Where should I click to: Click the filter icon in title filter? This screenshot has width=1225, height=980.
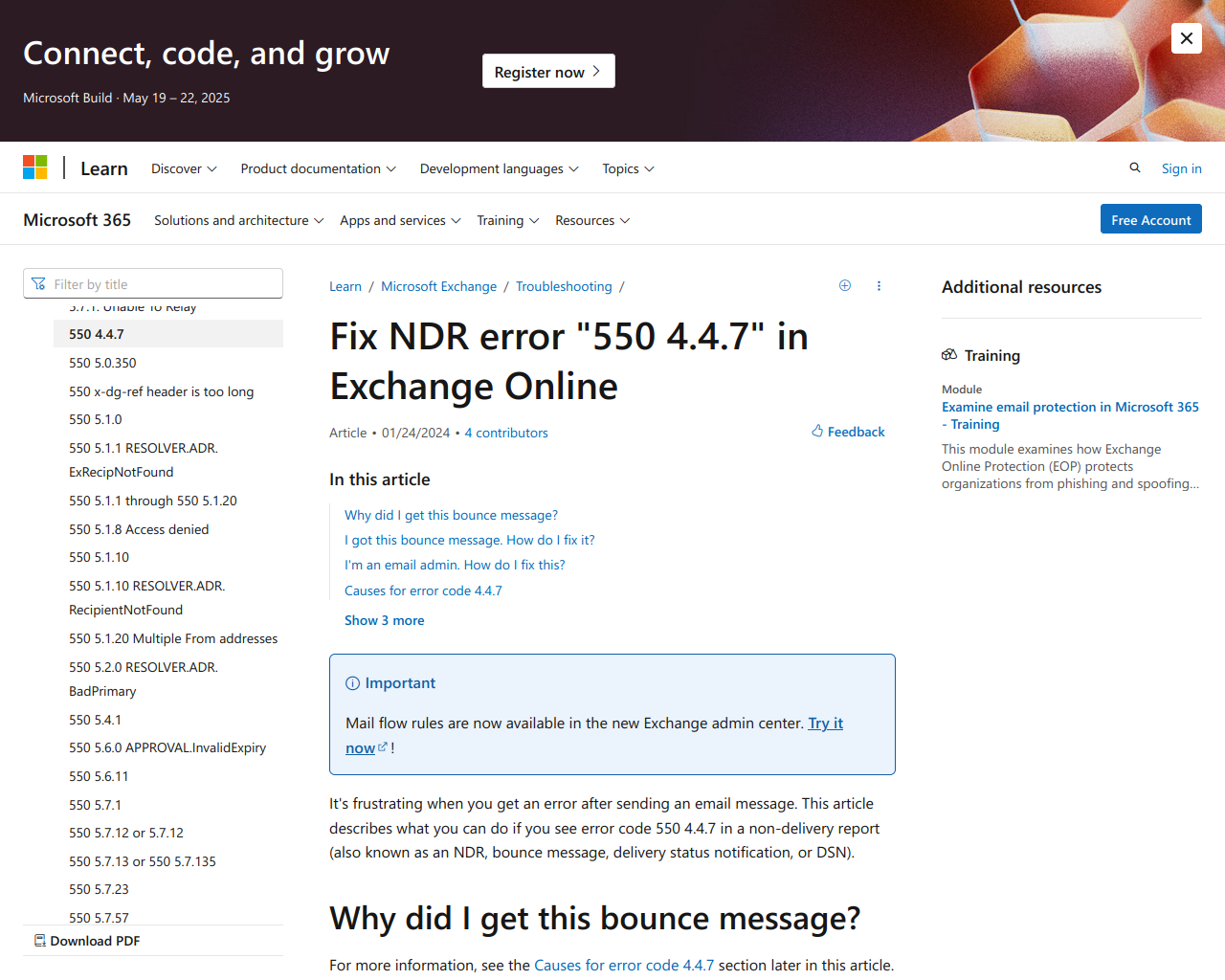tap(38, 284)
